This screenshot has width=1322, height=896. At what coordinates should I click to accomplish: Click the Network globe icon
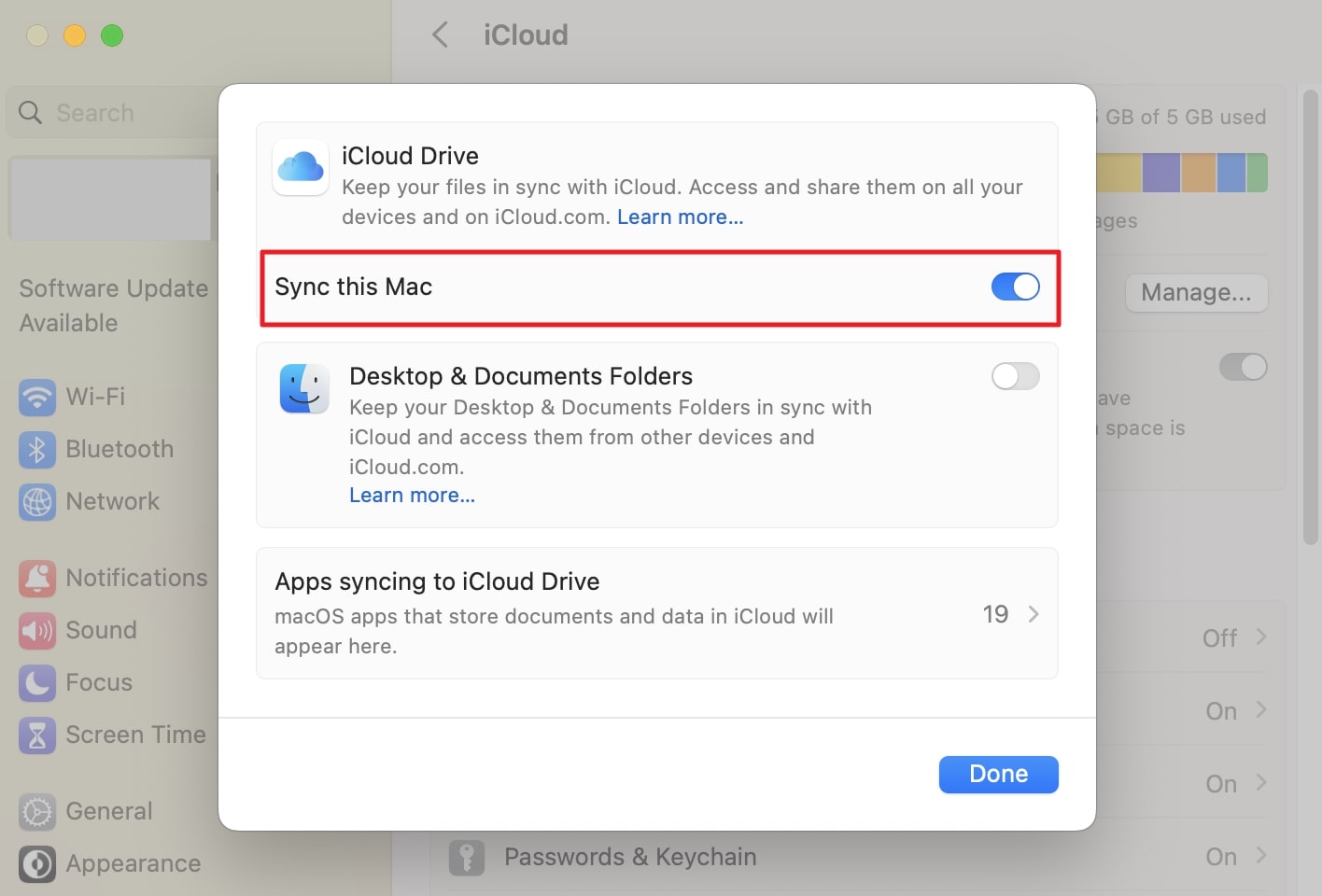[x=37, y=502]
